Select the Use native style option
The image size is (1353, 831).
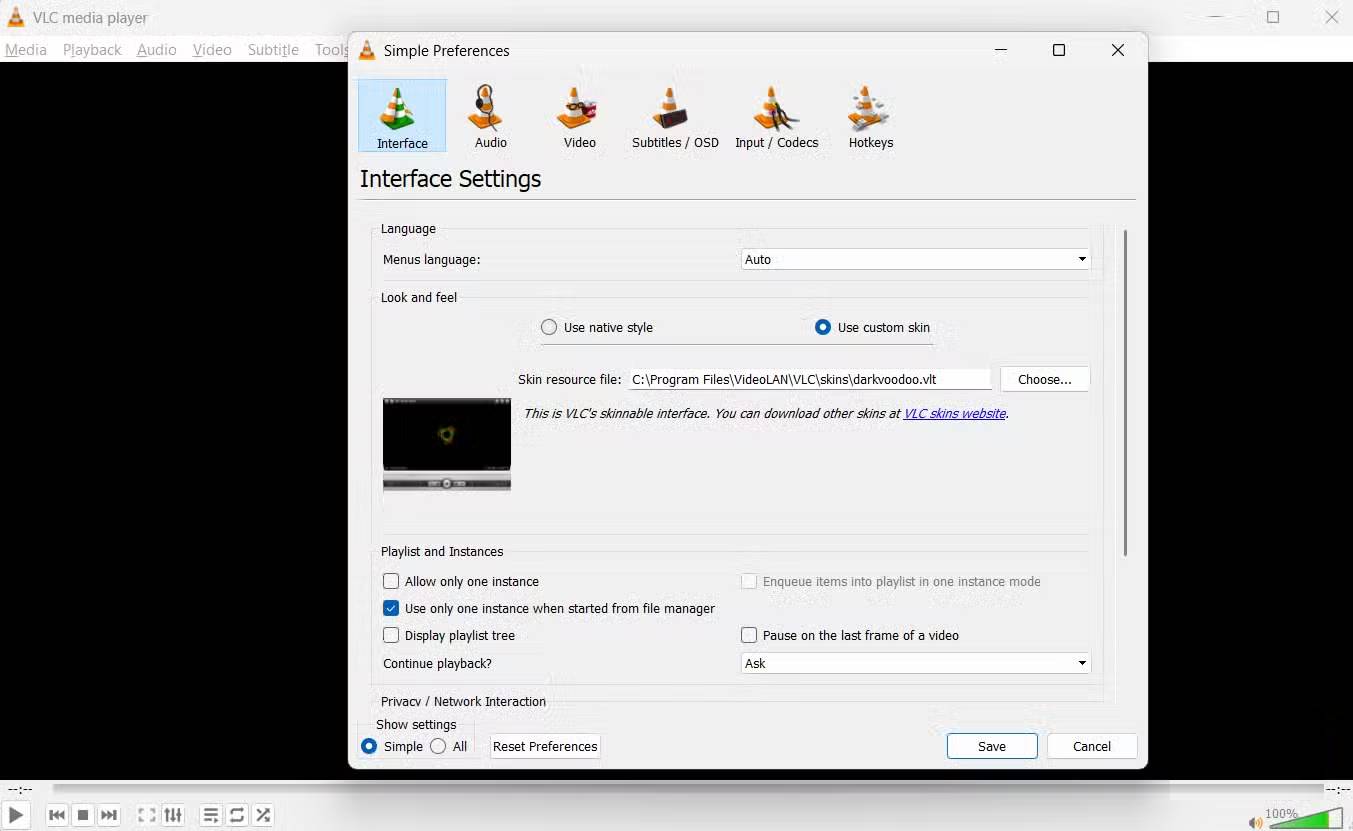(x=548, y=327)
